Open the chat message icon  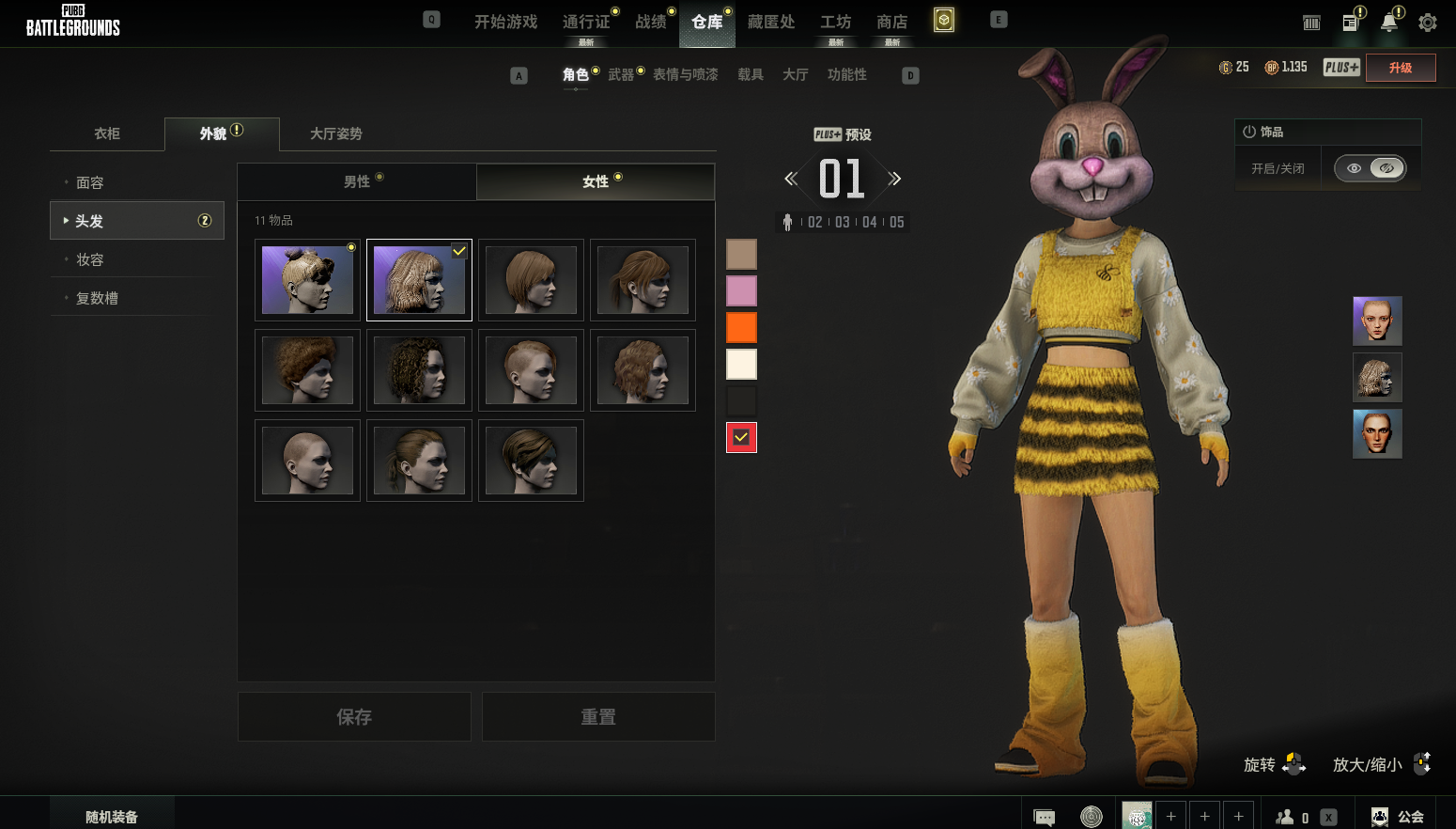(x=1044, y=817)
